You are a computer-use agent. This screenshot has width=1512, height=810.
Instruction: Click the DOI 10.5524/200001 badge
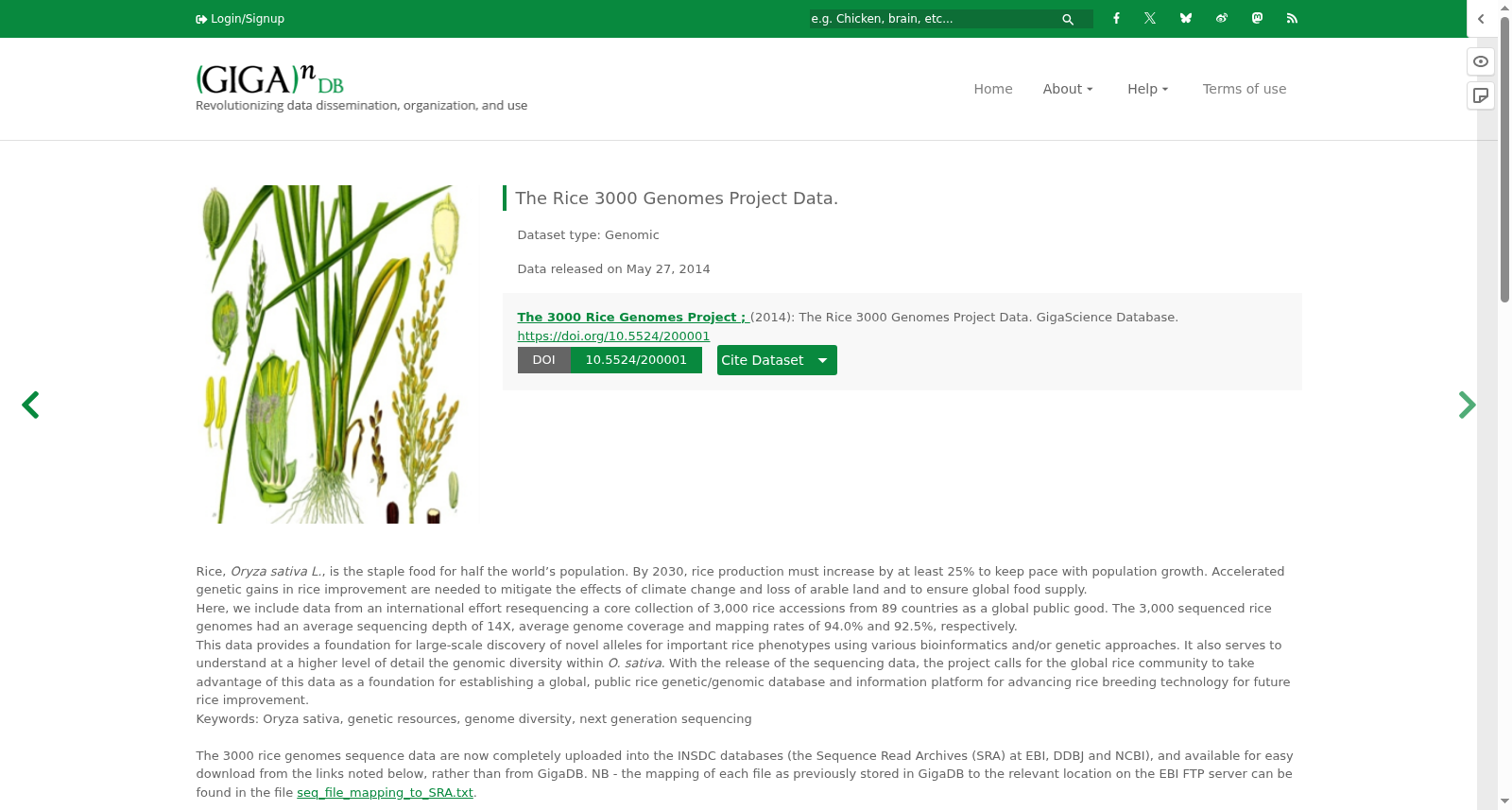[610, 360]
